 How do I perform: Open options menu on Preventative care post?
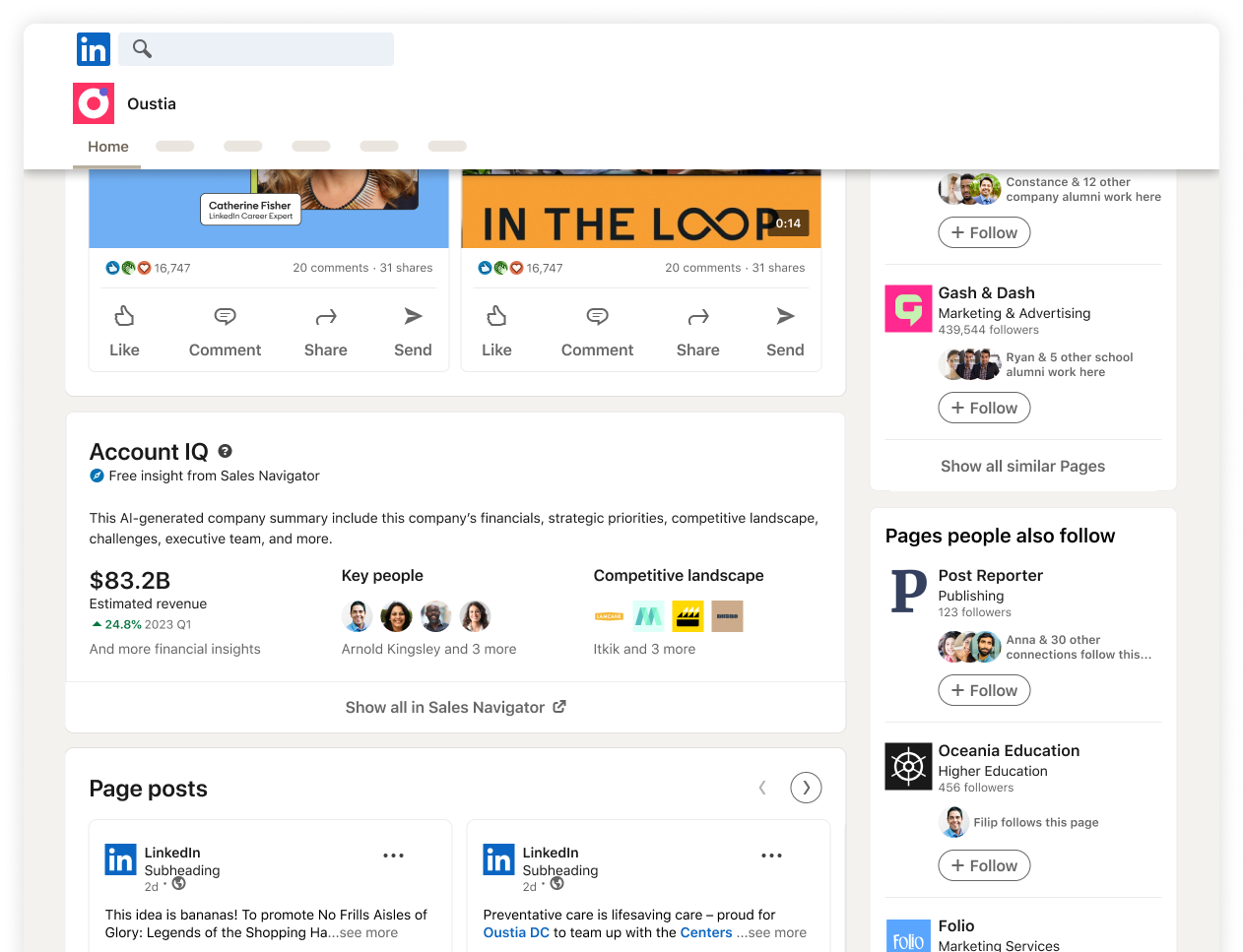coord(771,856)
